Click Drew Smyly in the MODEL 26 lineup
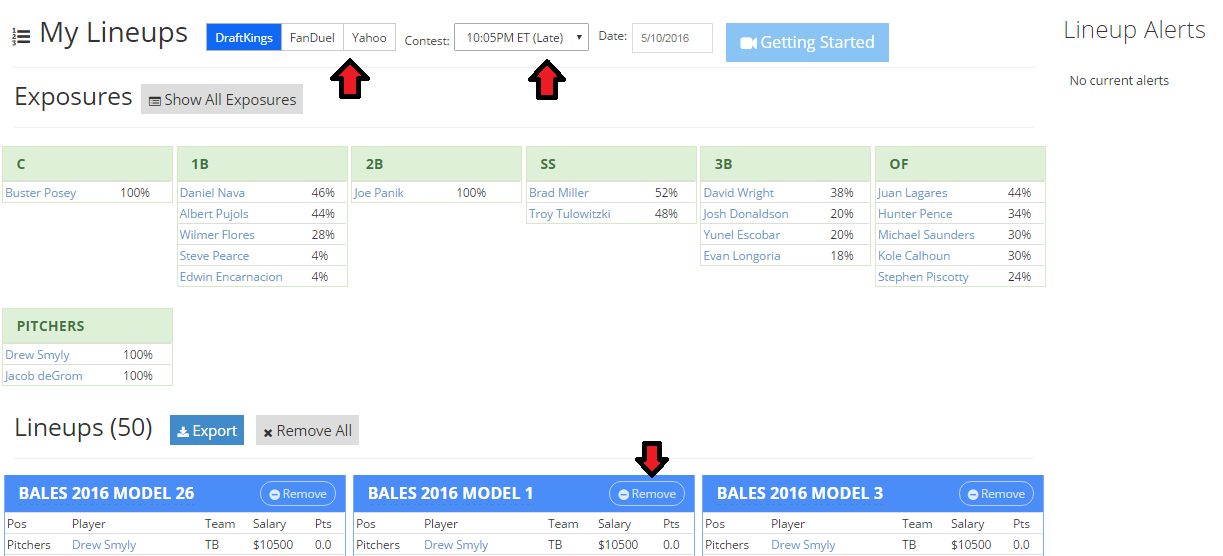The width and height of the screenshot is (1223, 556). tap(104, 545)
